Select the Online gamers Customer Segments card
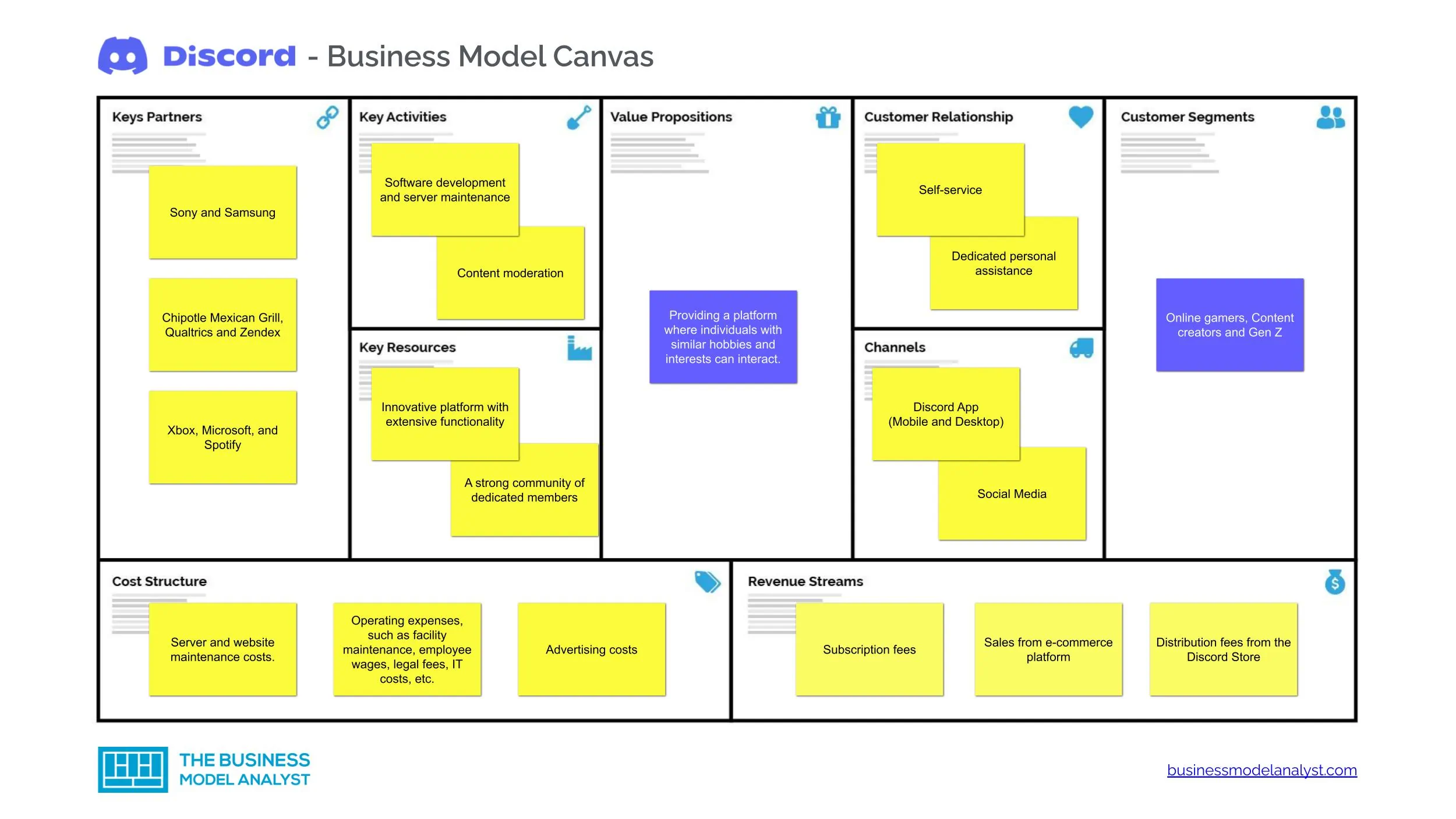 [1232, 326]
